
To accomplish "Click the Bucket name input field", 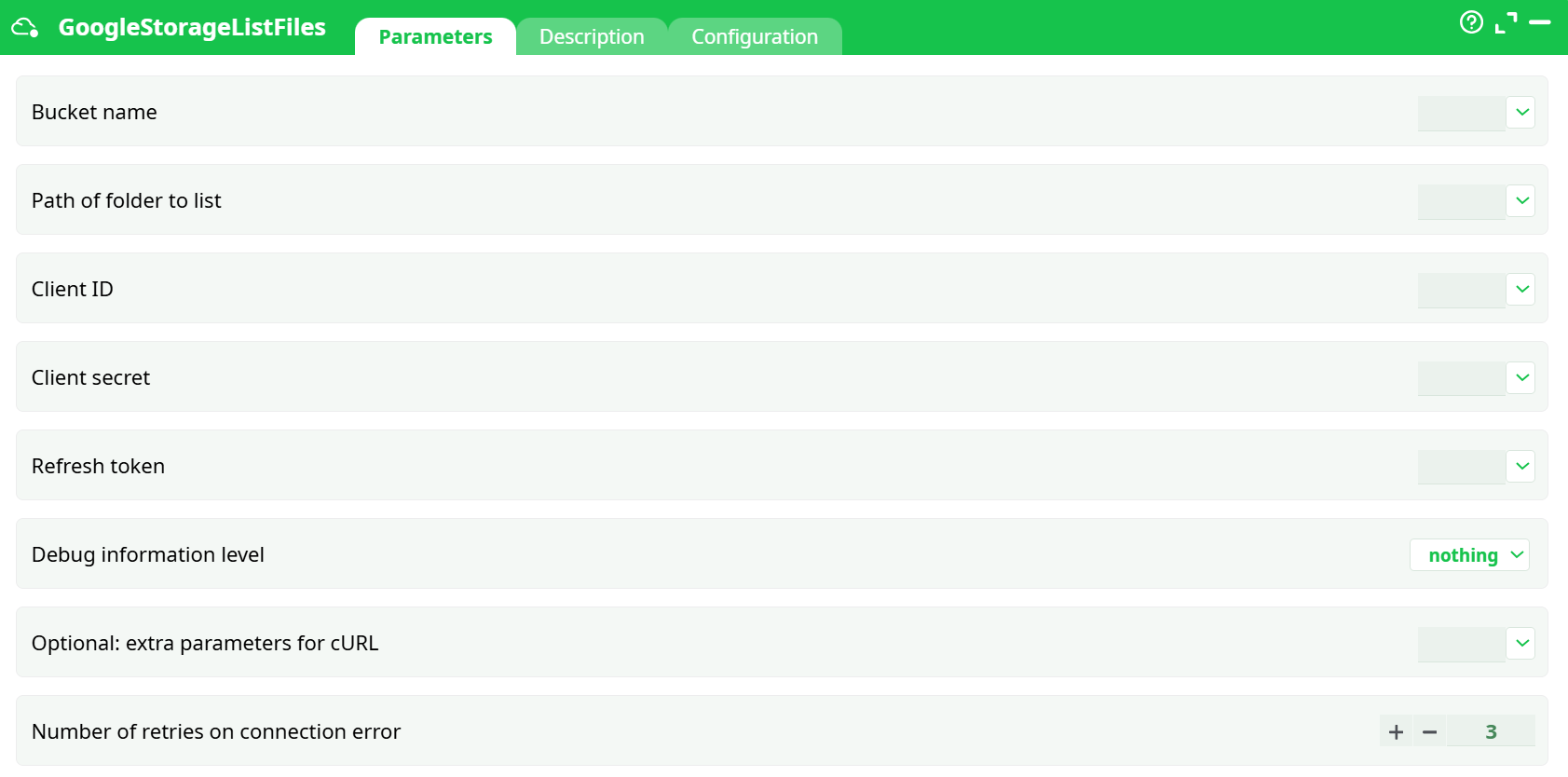I will 1461,113.
